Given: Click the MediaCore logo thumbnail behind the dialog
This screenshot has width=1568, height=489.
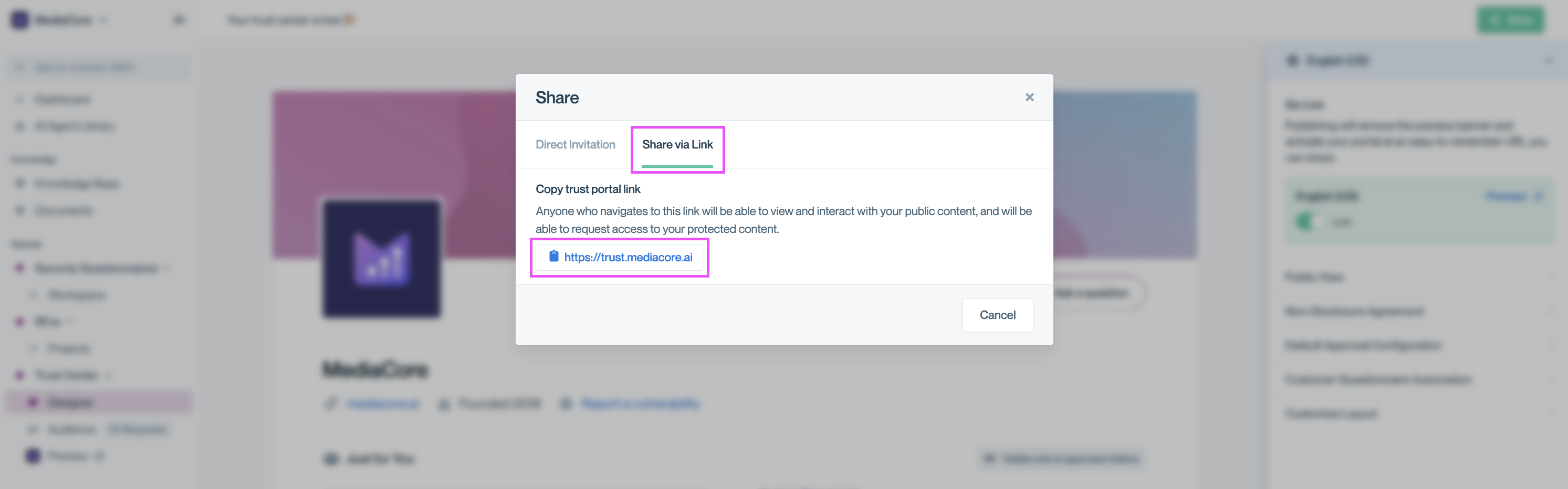Looking at the screenshot, I should pyautogui.click(x=382, y=259).
